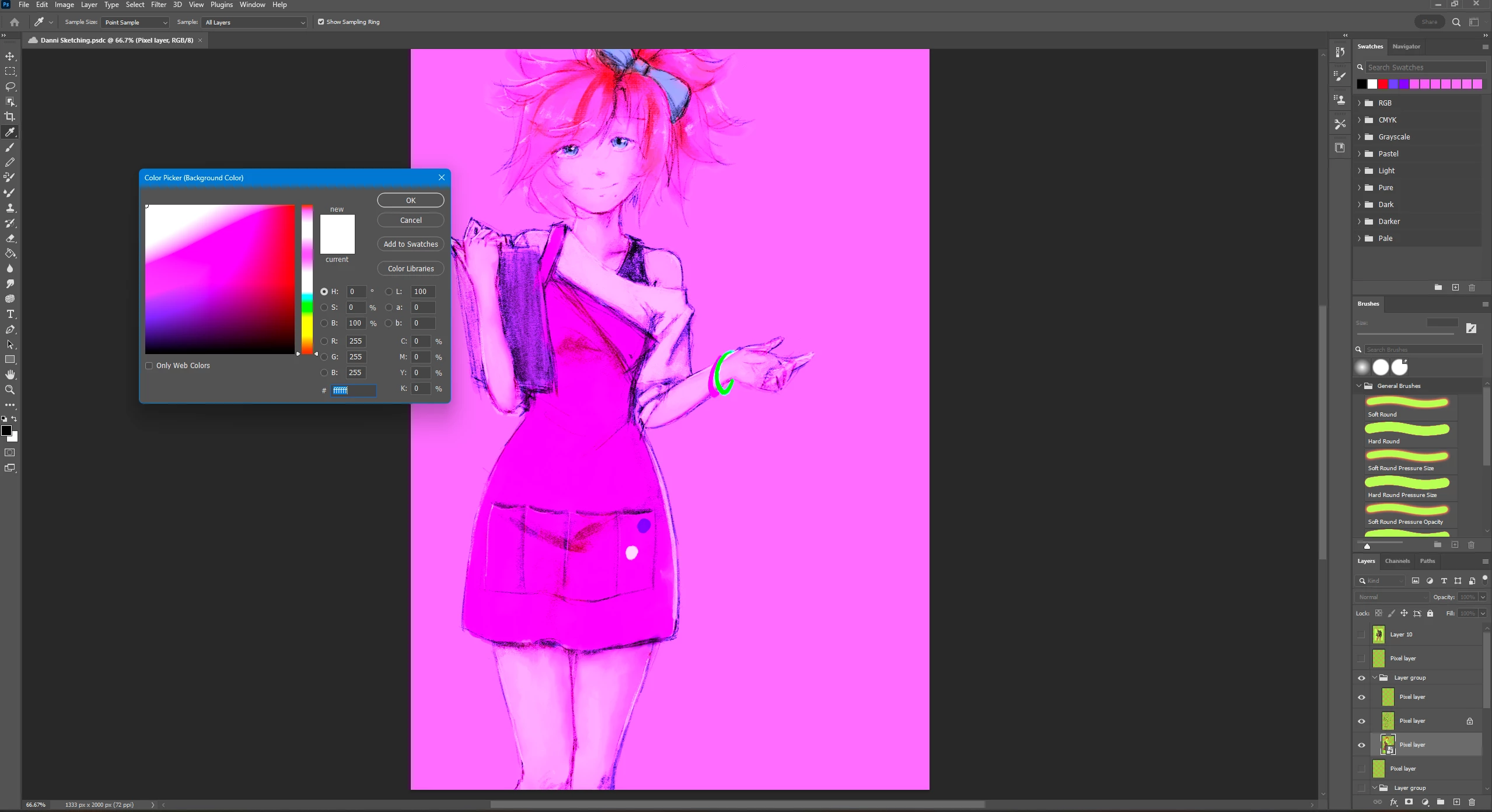The width and height of the screenshot is (1492, 812).
Task: Click the red swatch in Swatches panel
Action: pyautogui.click(x=1383, y=84)
